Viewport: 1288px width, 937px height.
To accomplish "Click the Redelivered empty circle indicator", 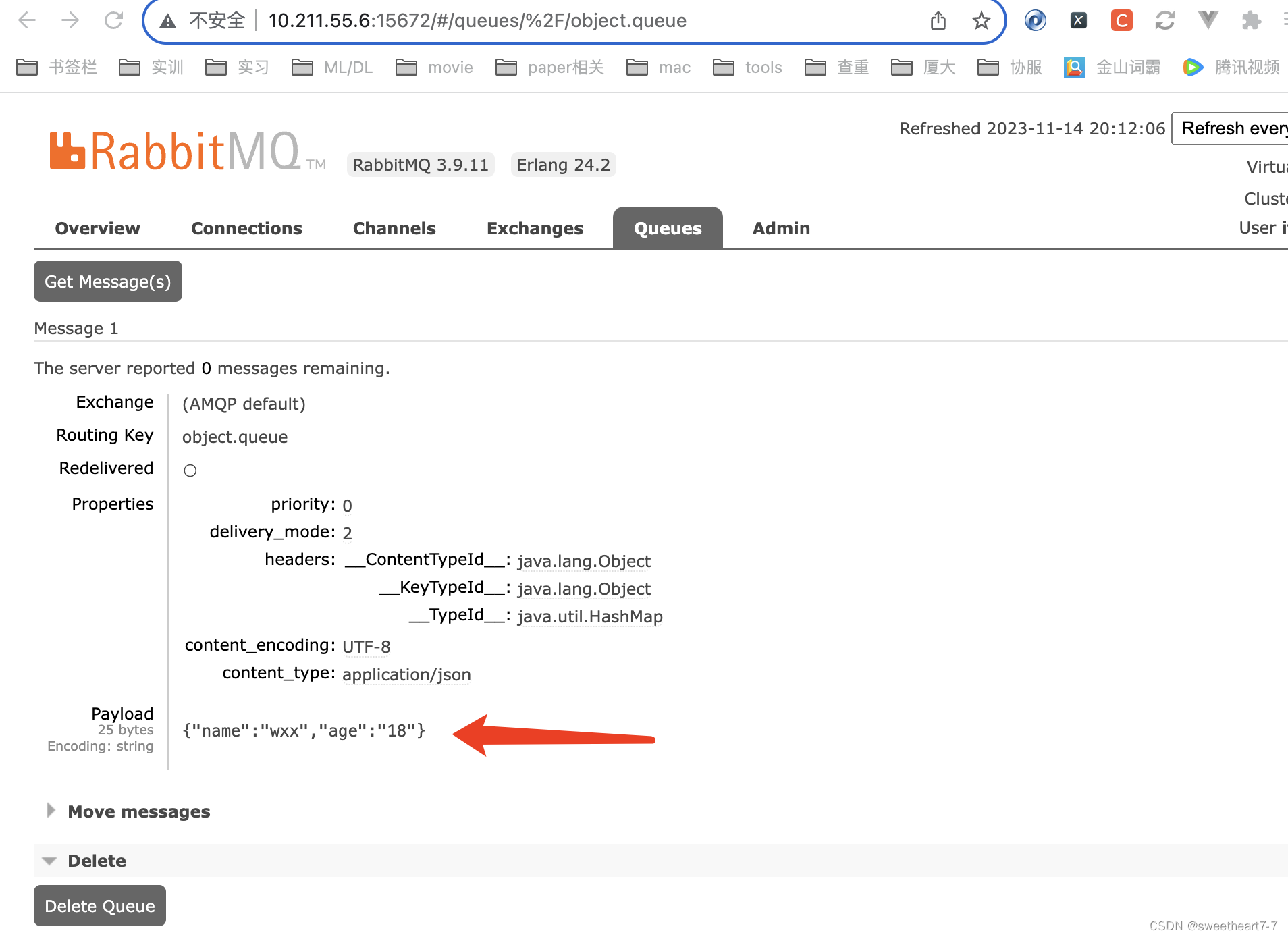I will click(x=190, y=471).
